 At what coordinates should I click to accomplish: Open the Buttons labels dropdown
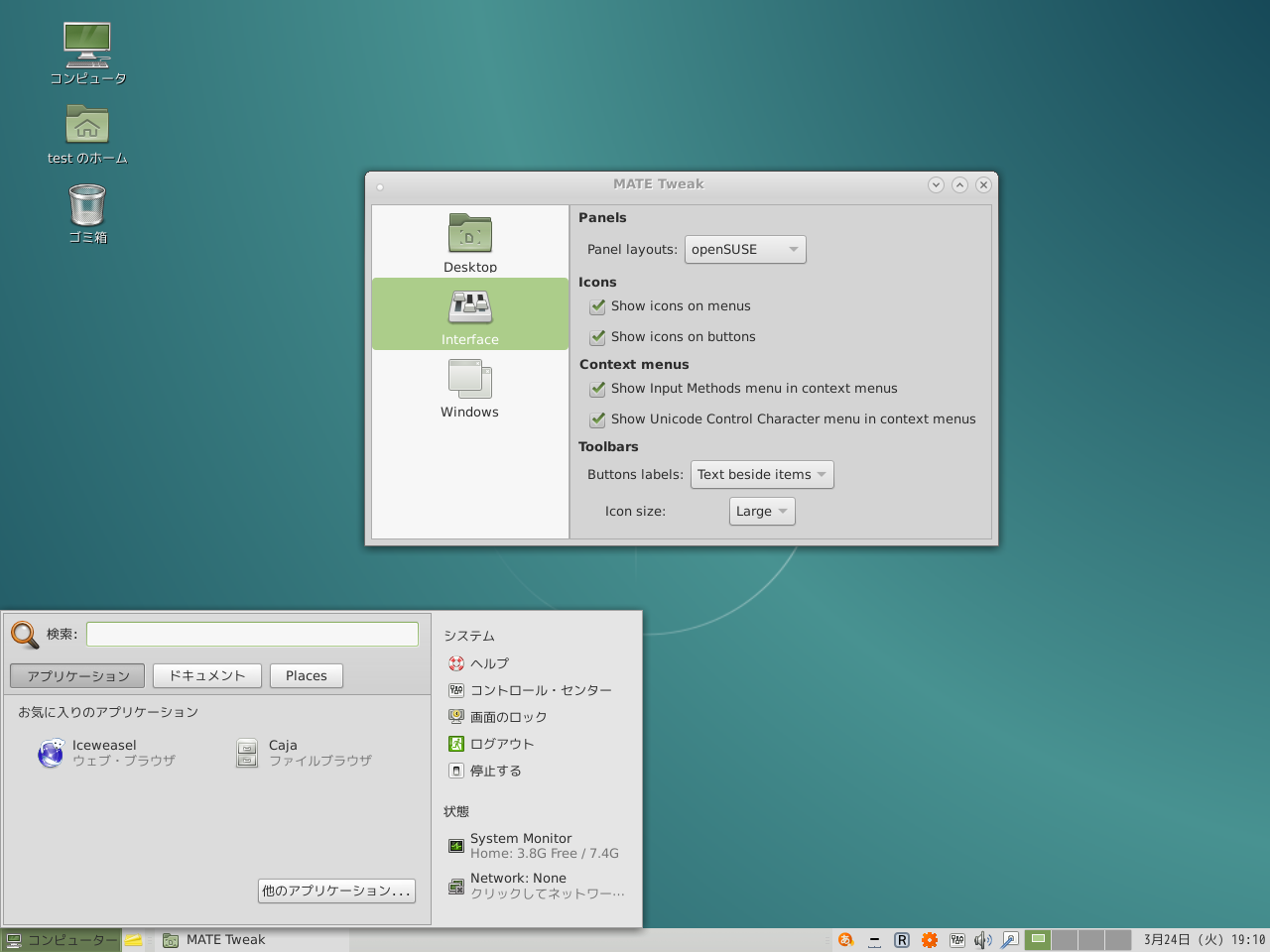pyautogui.click(x=762, y=475)
